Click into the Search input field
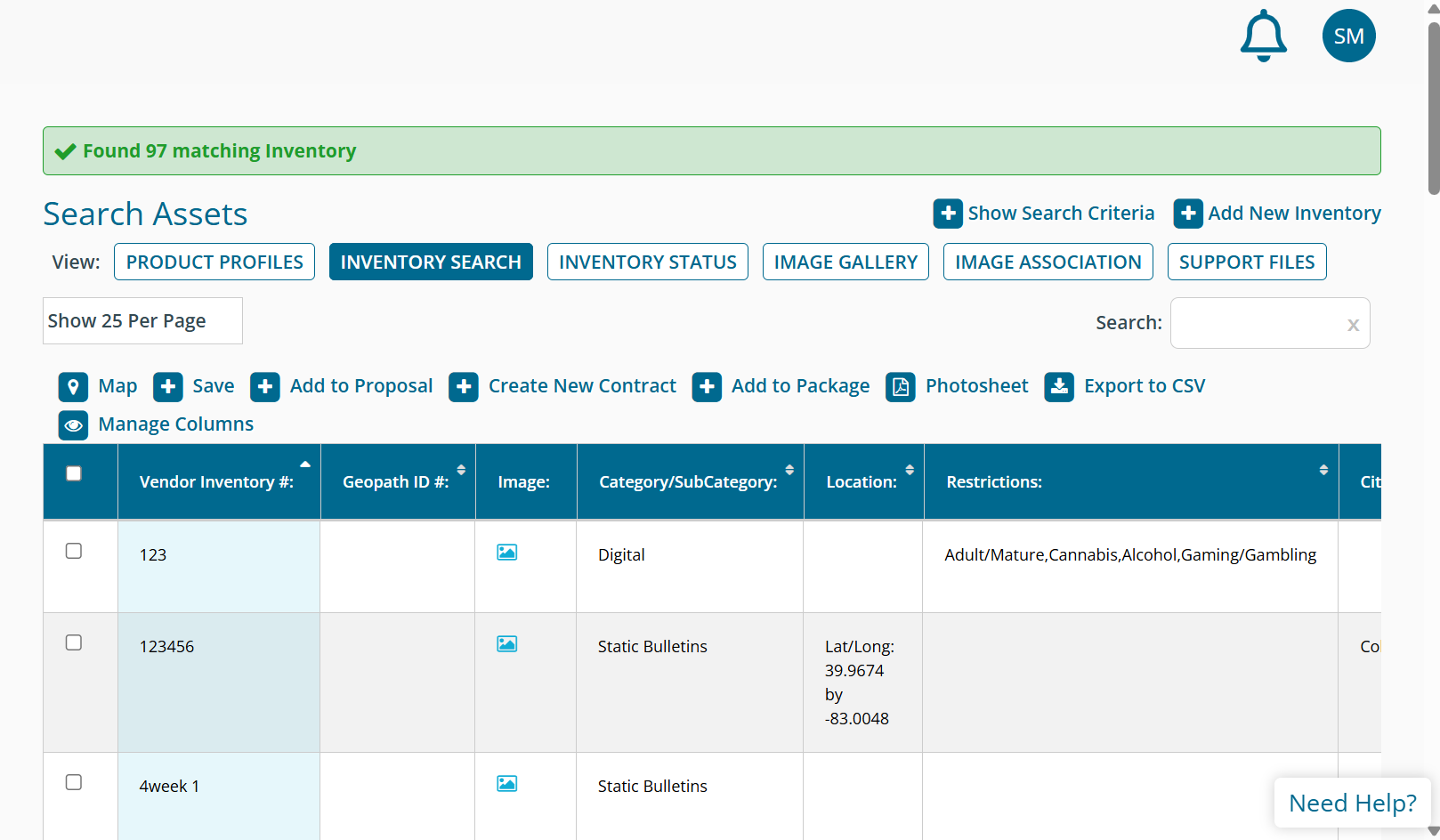This screenshot has width=1440, height=840. click(1257, 323)
